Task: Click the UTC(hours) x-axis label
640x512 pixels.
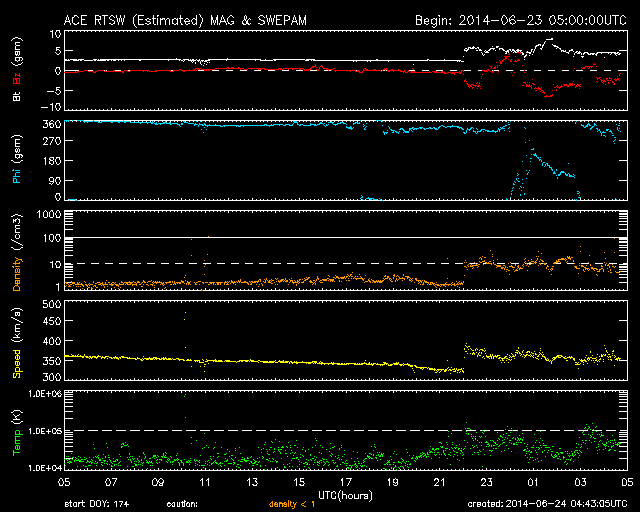Action: [x=347, y=494]
